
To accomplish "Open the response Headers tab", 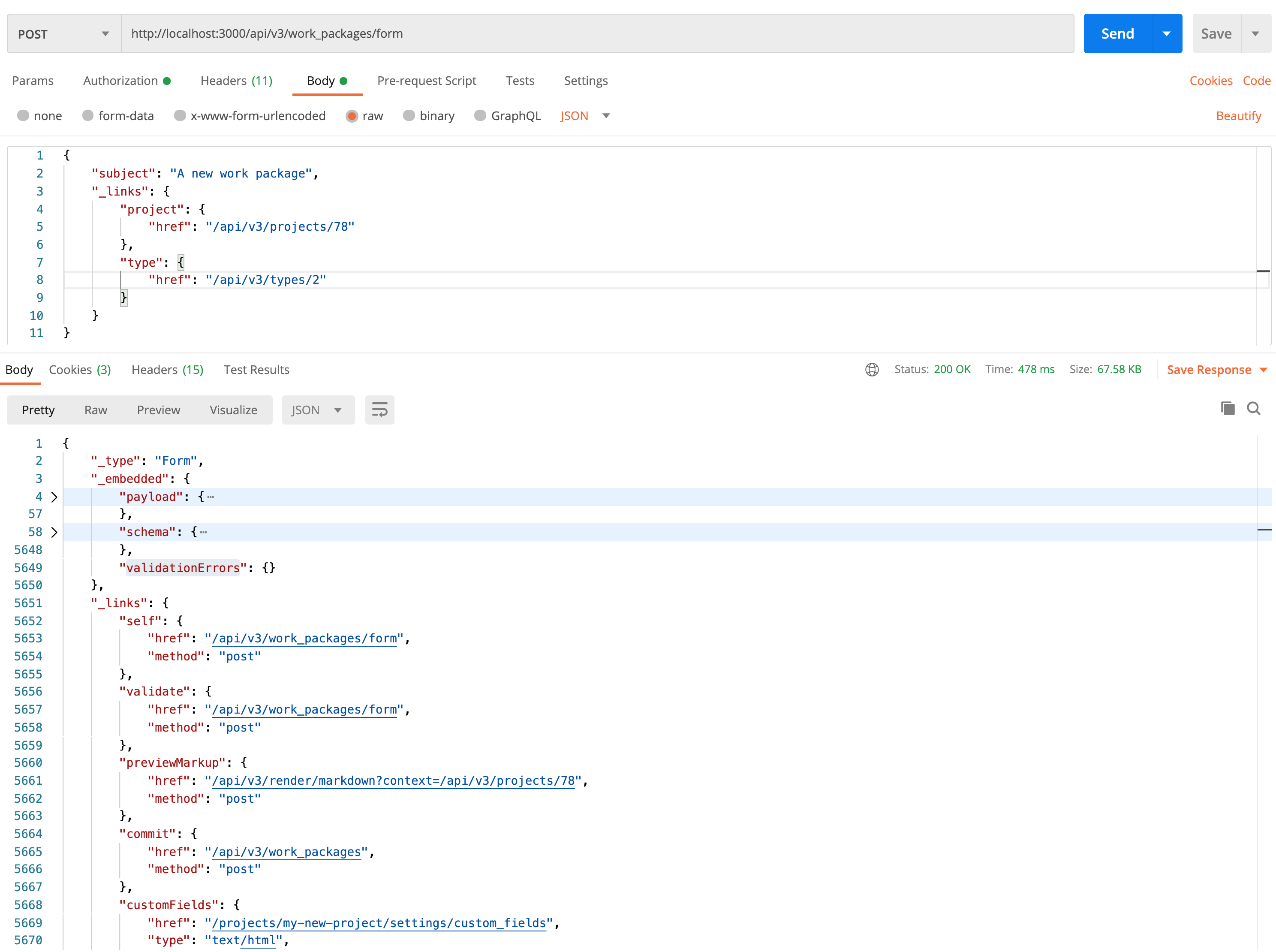I will coord(166,369).
